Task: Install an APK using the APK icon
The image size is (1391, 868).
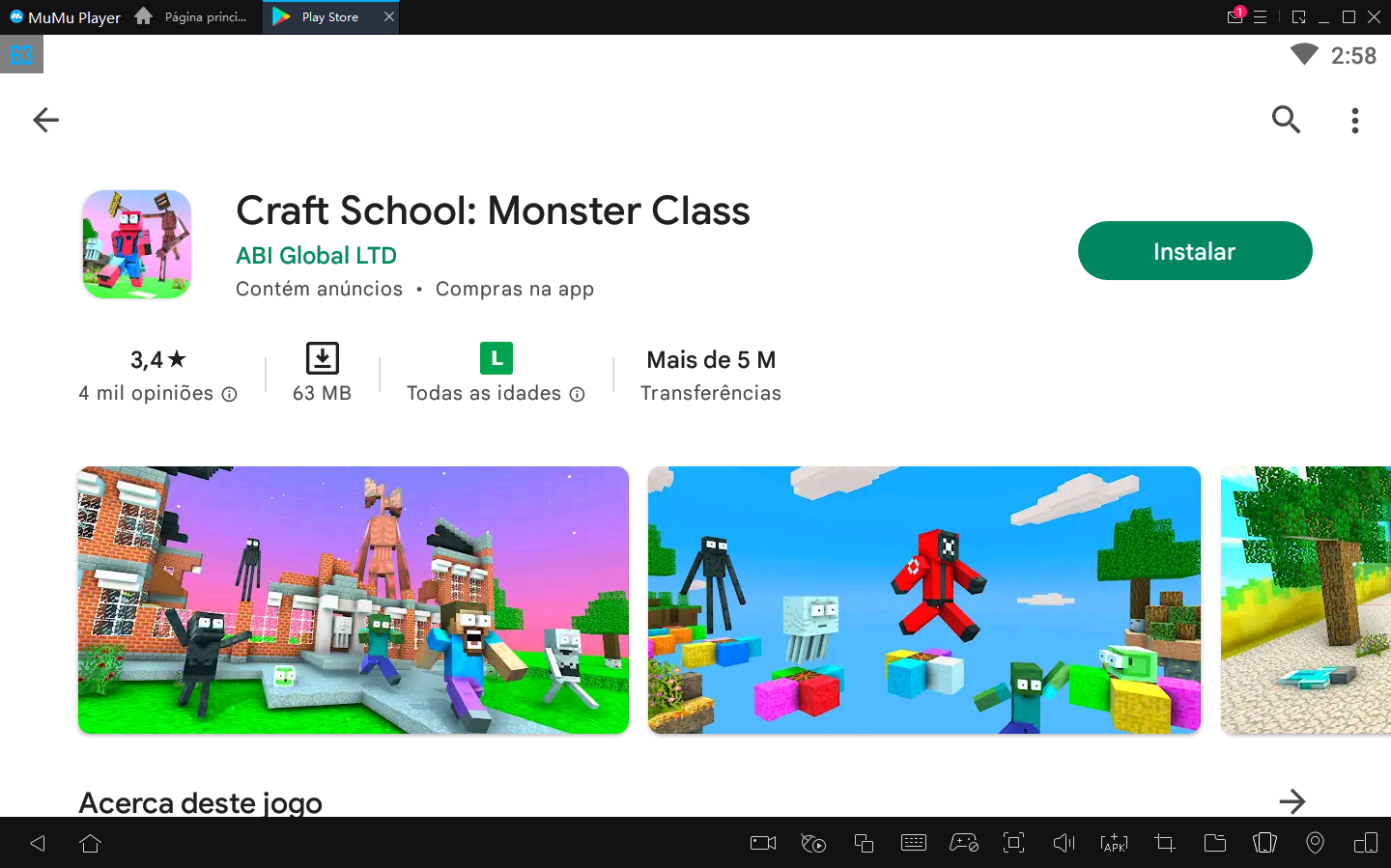Action: [1114, 843]
